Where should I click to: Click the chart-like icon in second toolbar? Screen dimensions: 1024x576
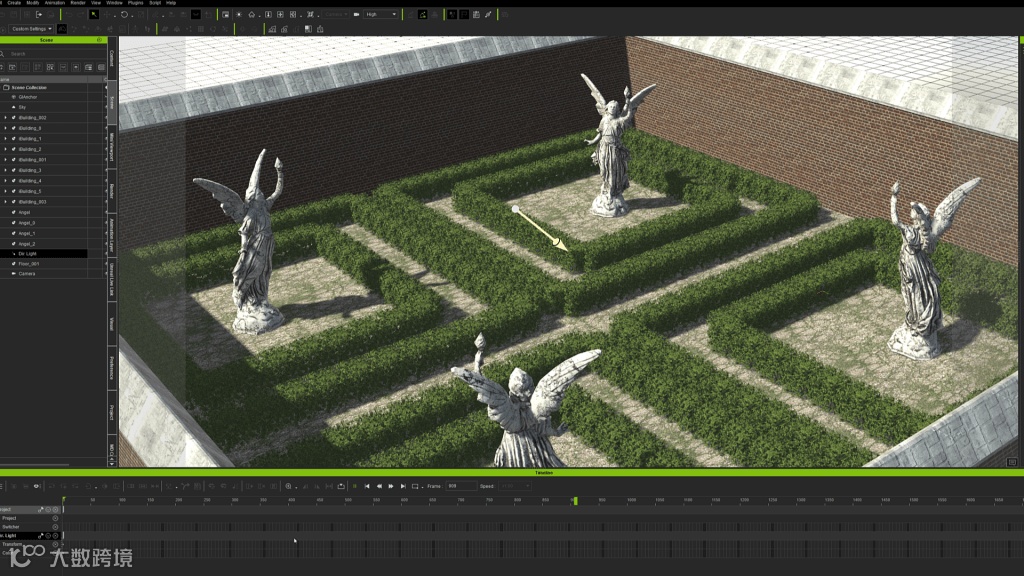[x=272, y=29]
